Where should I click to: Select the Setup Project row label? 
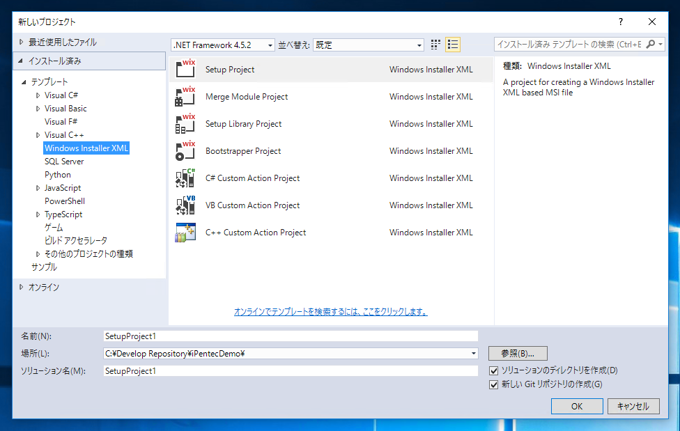coord(230,69)
